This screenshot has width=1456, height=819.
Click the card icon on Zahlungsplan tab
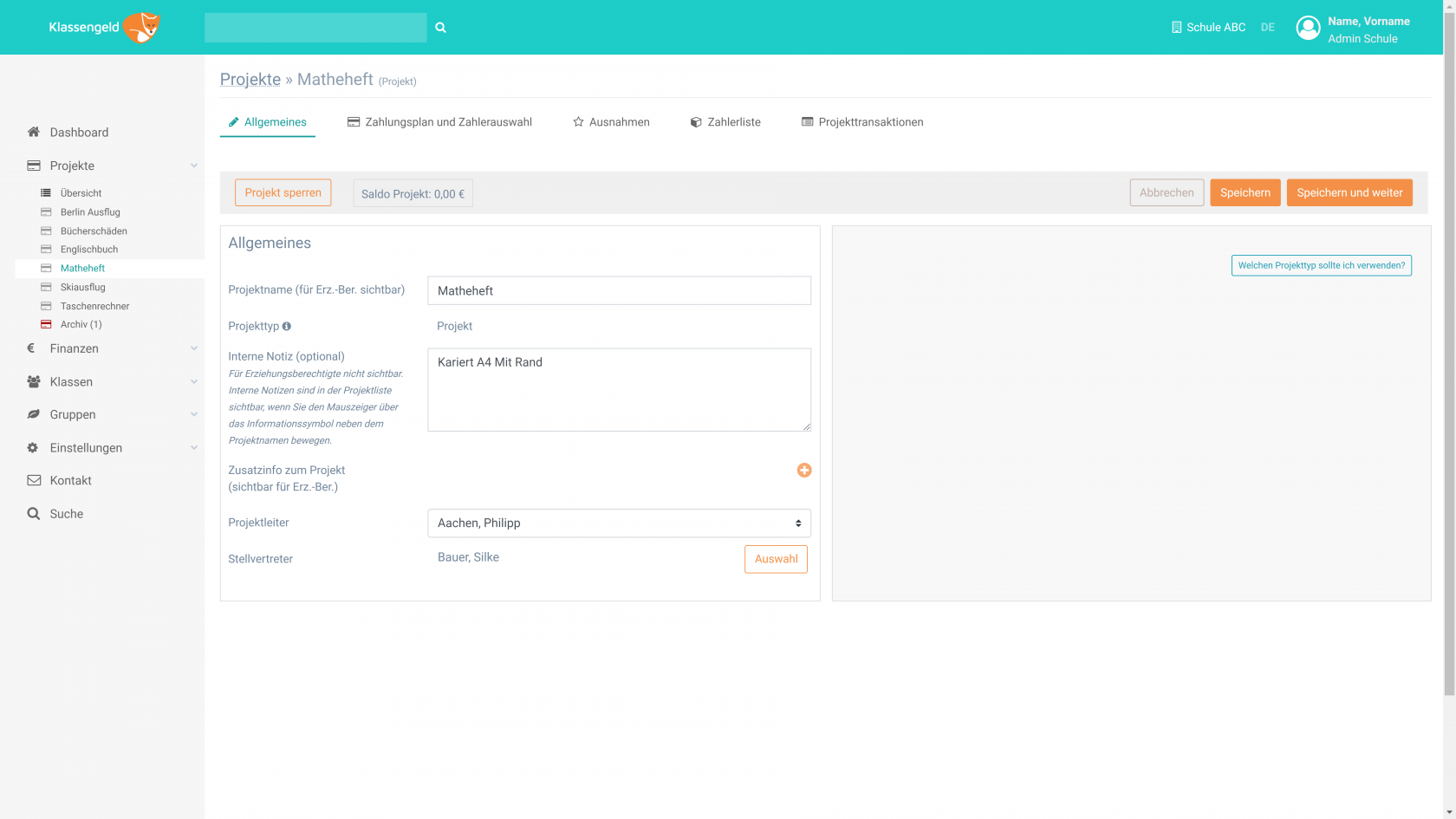tap(354, 122)
